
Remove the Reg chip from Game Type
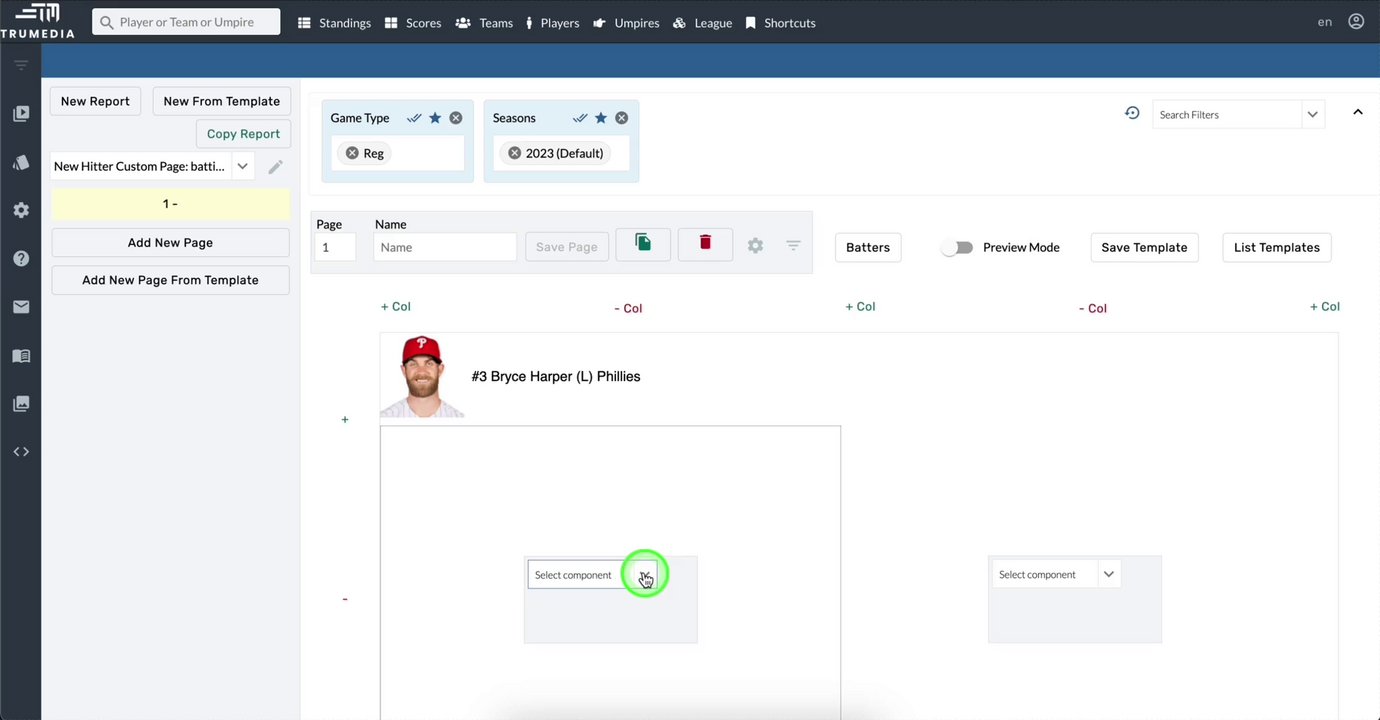point(352,153)
